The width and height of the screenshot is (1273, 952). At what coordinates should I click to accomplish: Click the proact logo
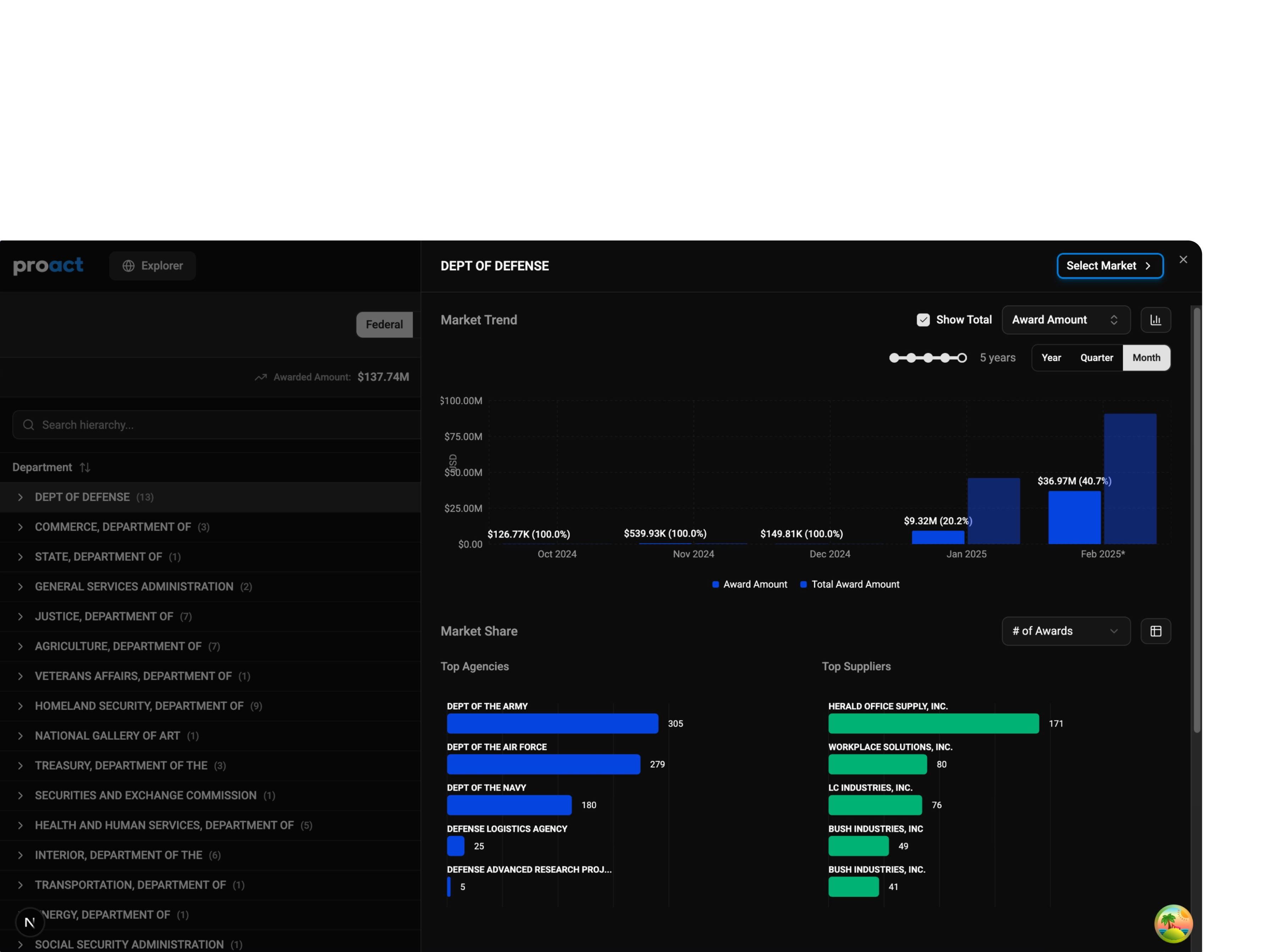coord(48,266)
